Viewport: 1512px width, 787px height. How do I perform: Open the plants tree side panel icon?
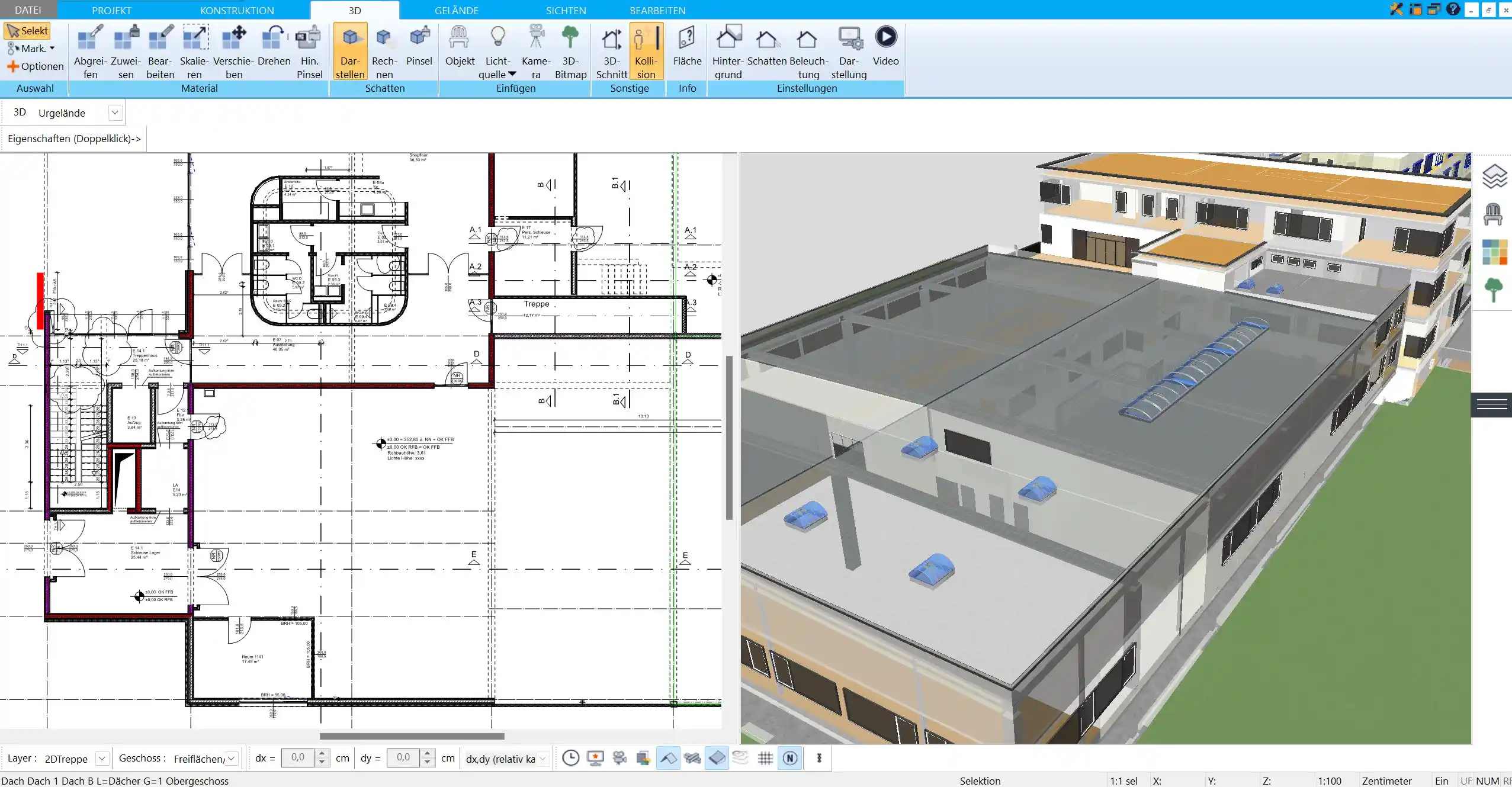(1493, 290)
